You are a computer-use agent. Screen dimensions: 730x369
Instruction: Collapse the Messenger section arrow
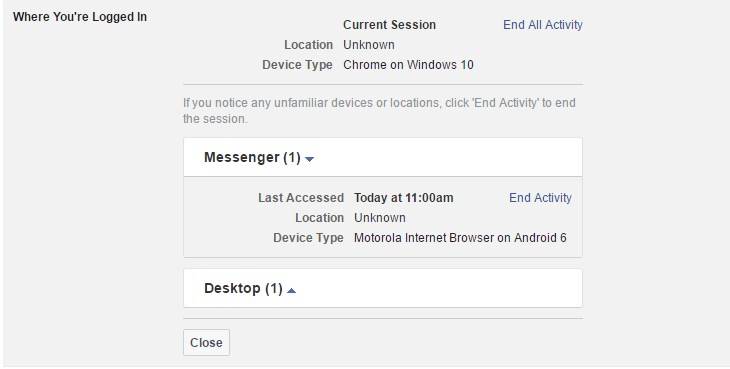click(x=310, y=159)
